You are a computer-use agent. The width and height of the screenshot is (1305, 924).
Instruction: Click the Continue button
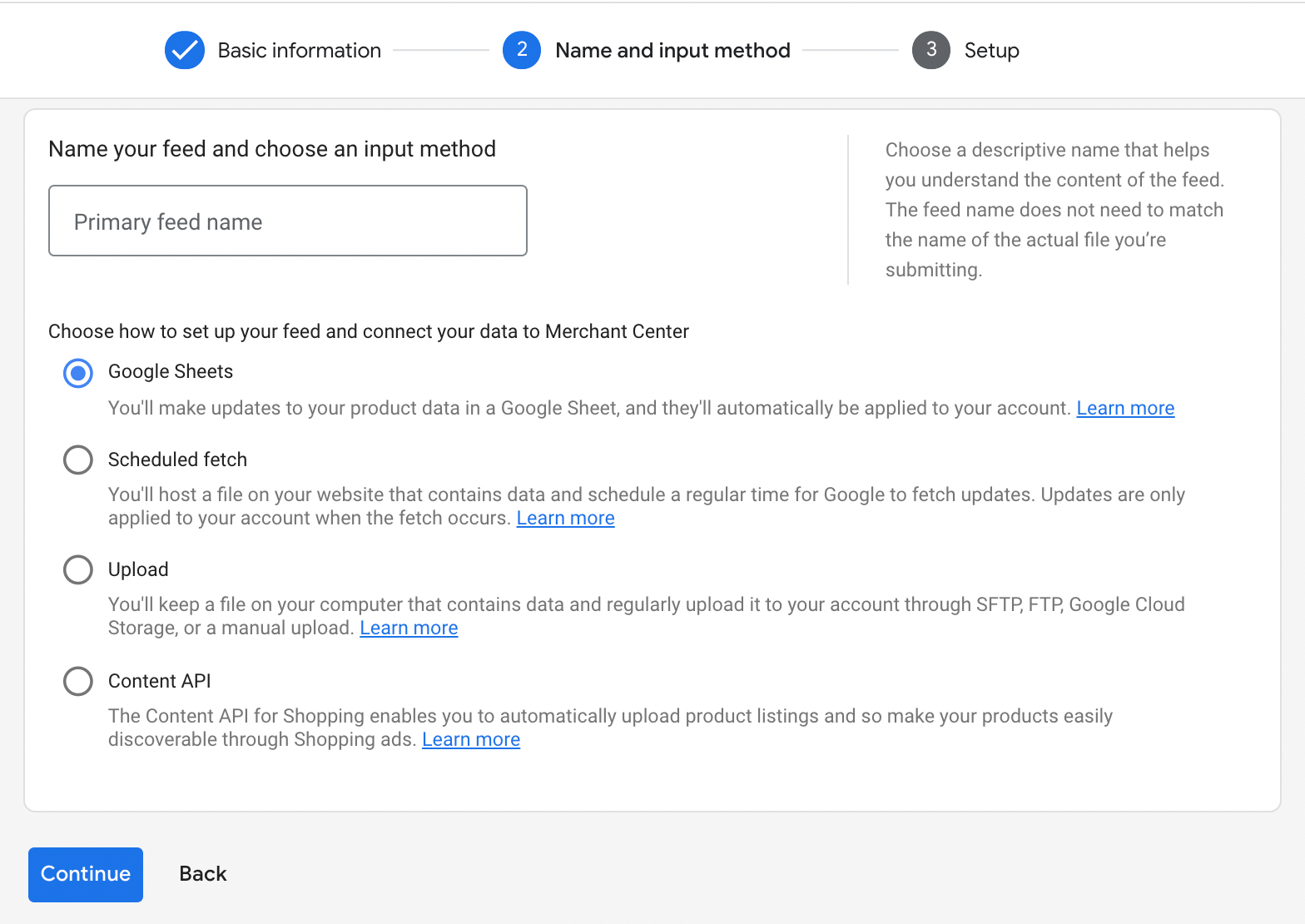click(86, 875)
